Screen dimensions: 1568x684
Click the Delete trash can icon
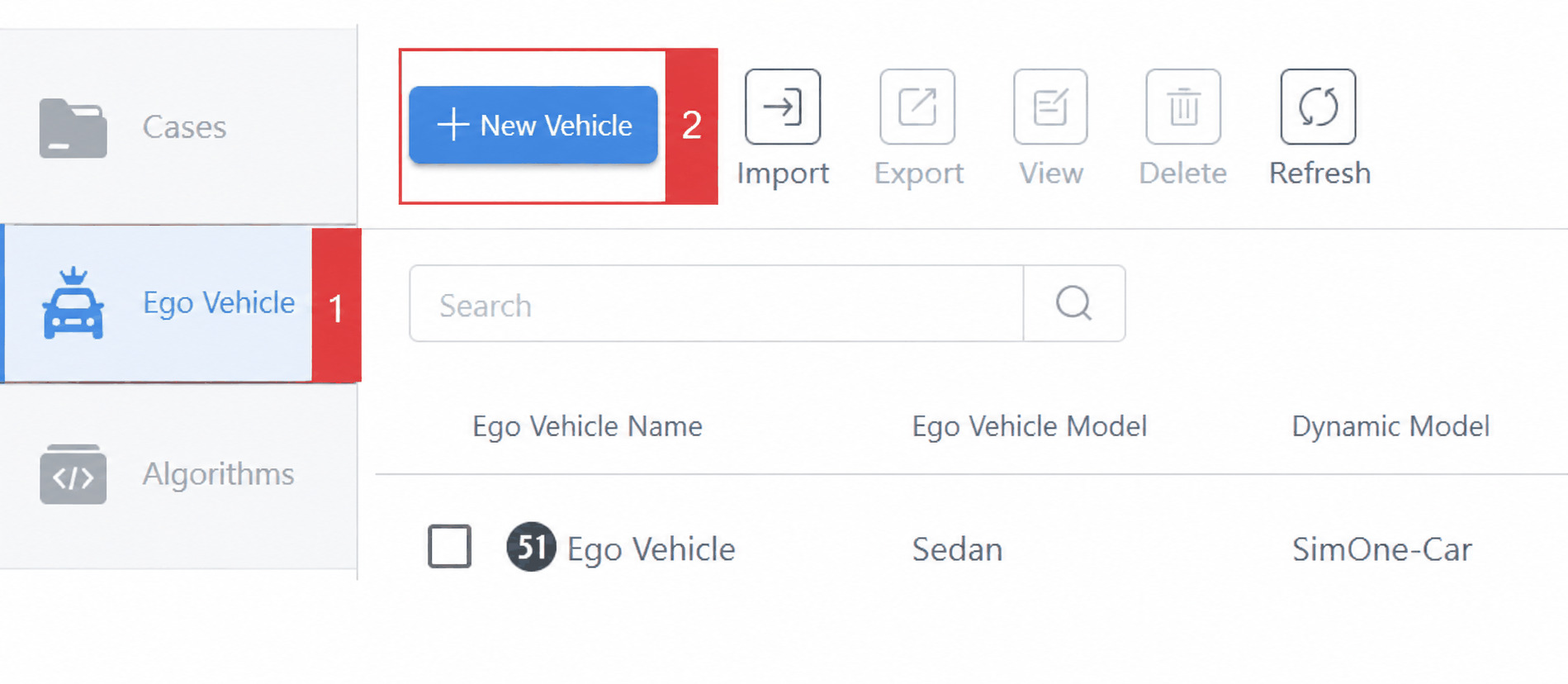pyautogui.click(x=1183, y=107)
